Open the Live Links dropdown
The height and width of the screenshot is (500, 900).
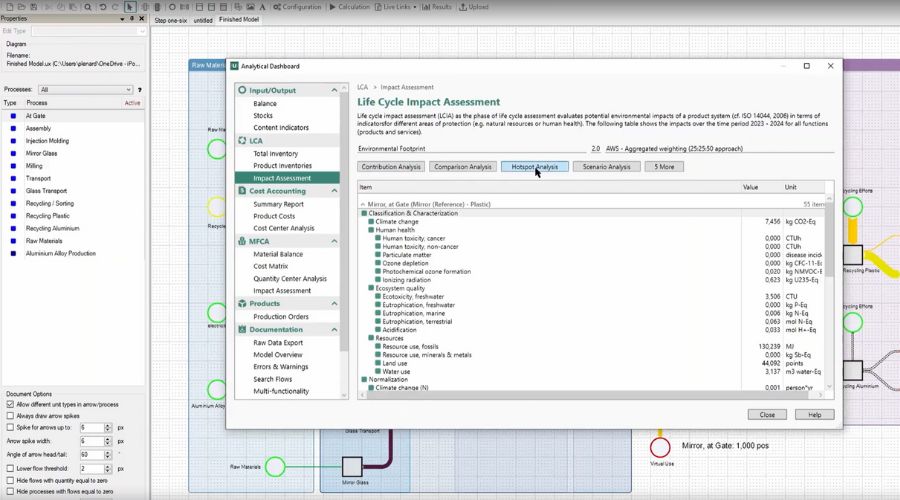pyautogui.click(x=395, y=7)
